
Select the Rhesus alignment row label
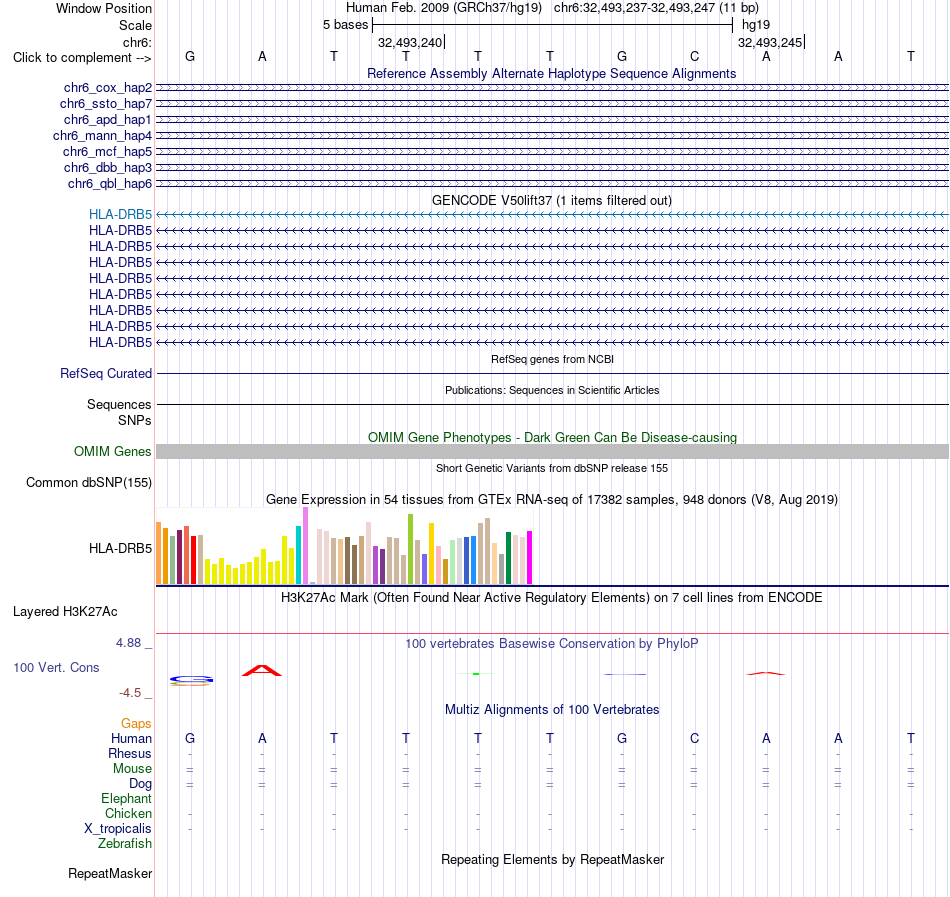130,753
